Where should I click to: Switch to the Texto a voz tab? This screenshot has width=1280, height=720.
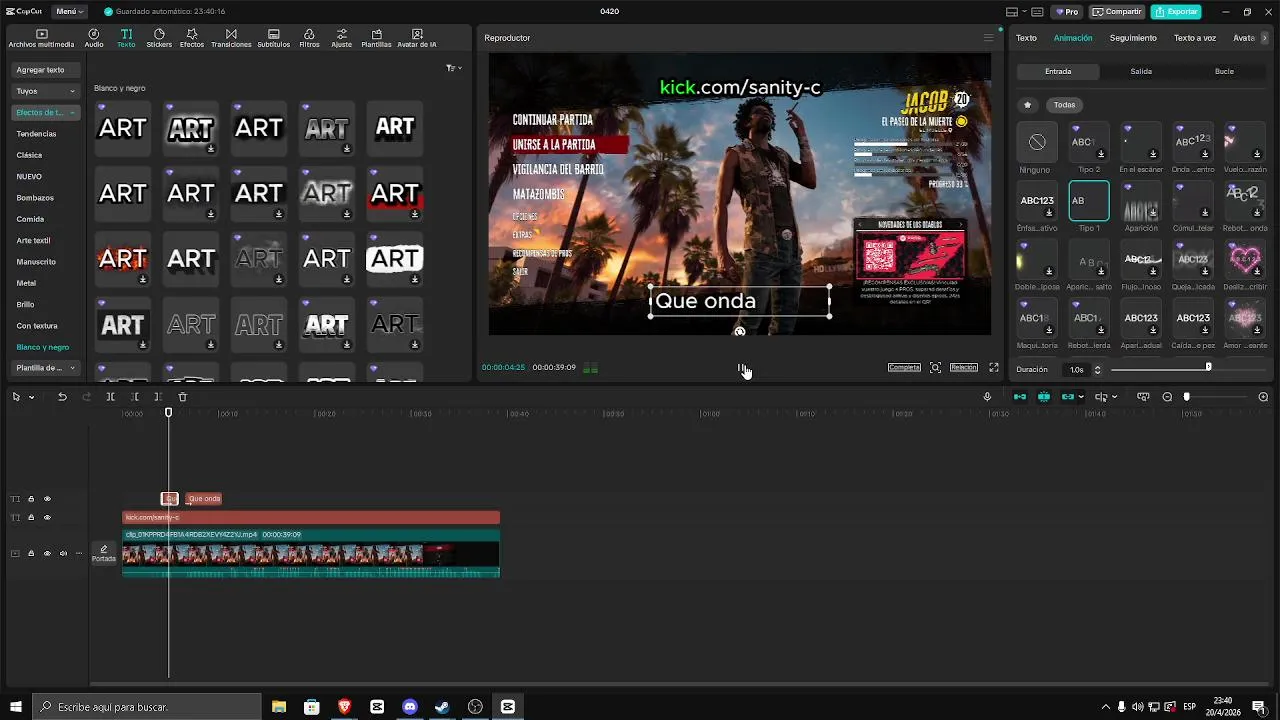pyautogui.click(x=1195, y=38)
